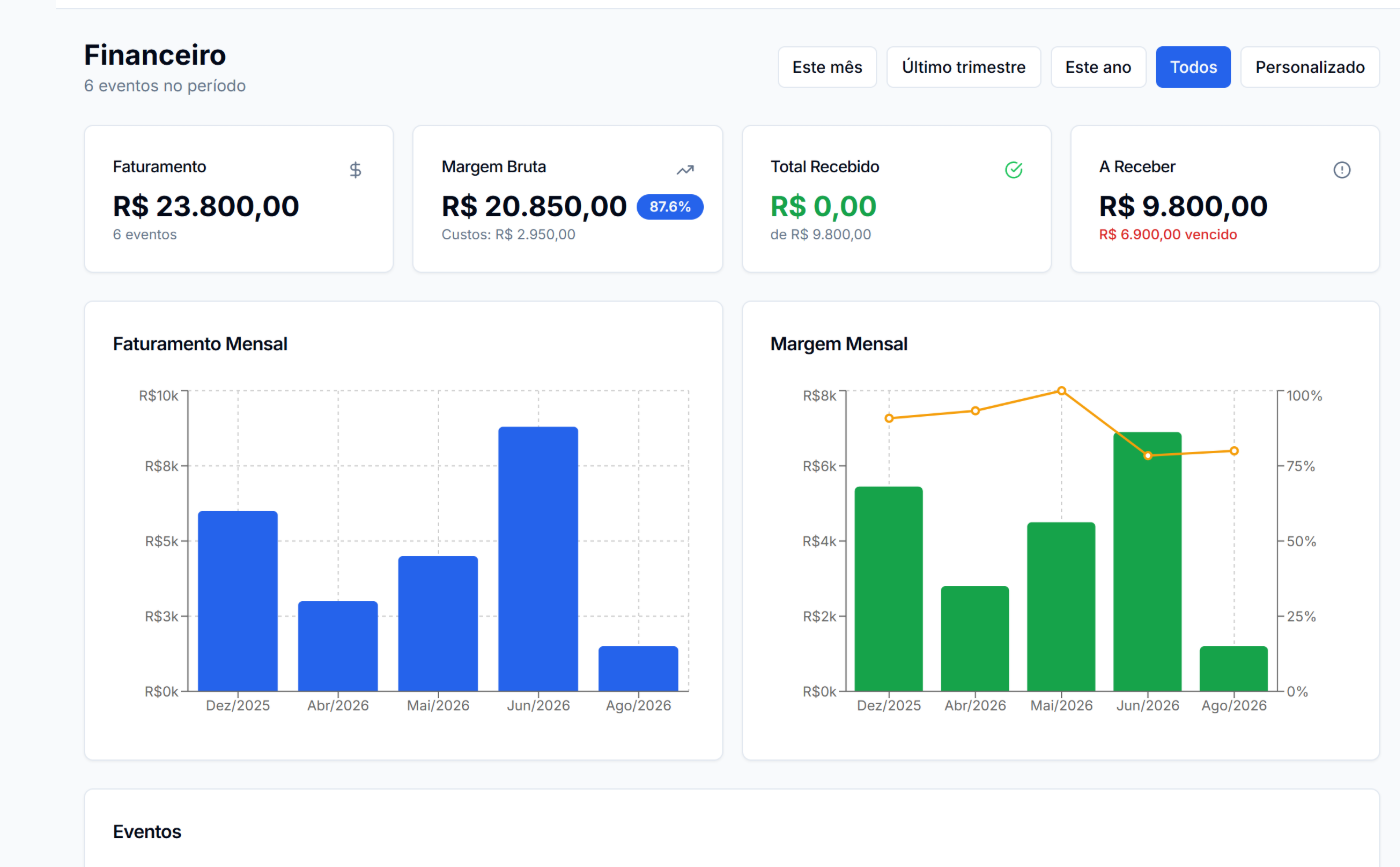The height and width of the screenshot is (867, 1400).
Task: Click green check circle icon on Total Recebido
Action: click(1013, 170)
